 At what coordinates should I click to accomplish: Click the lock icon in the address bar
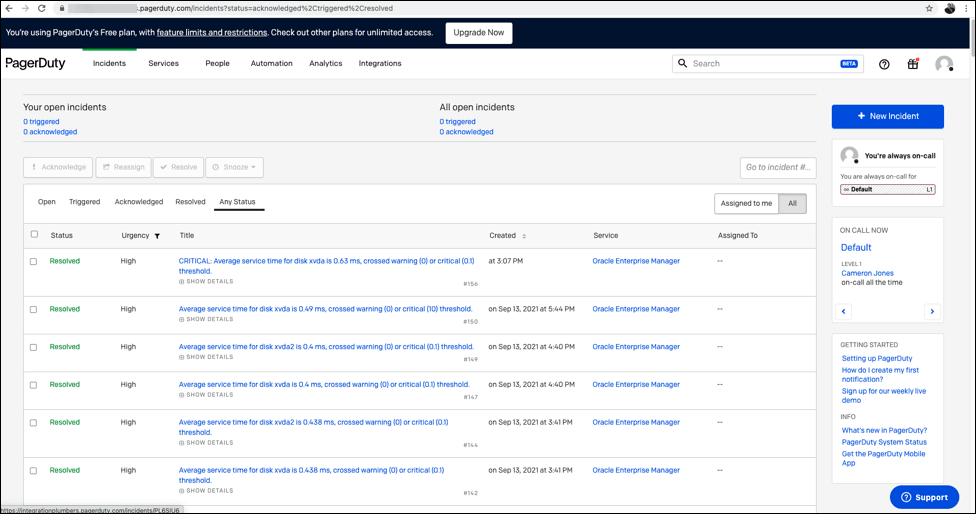pos(62,8)
